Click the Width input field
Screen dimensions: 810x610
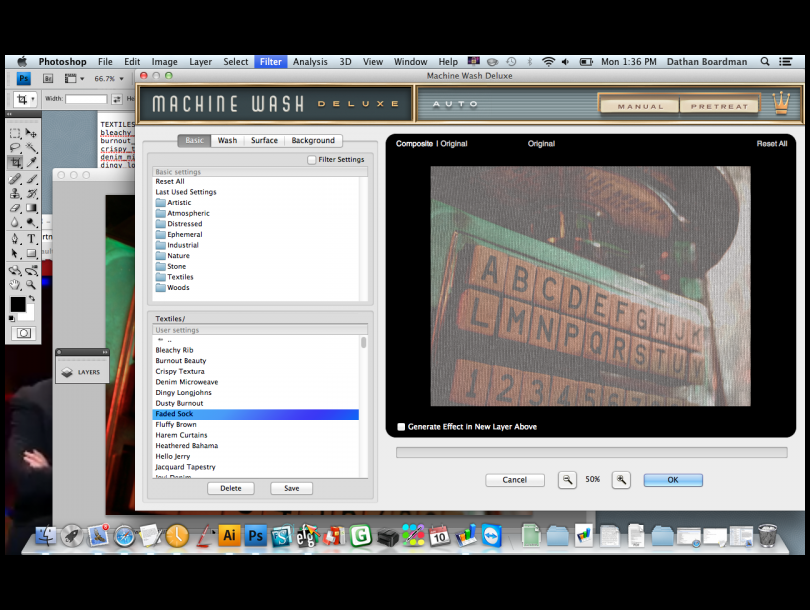[x=86, y=99]
